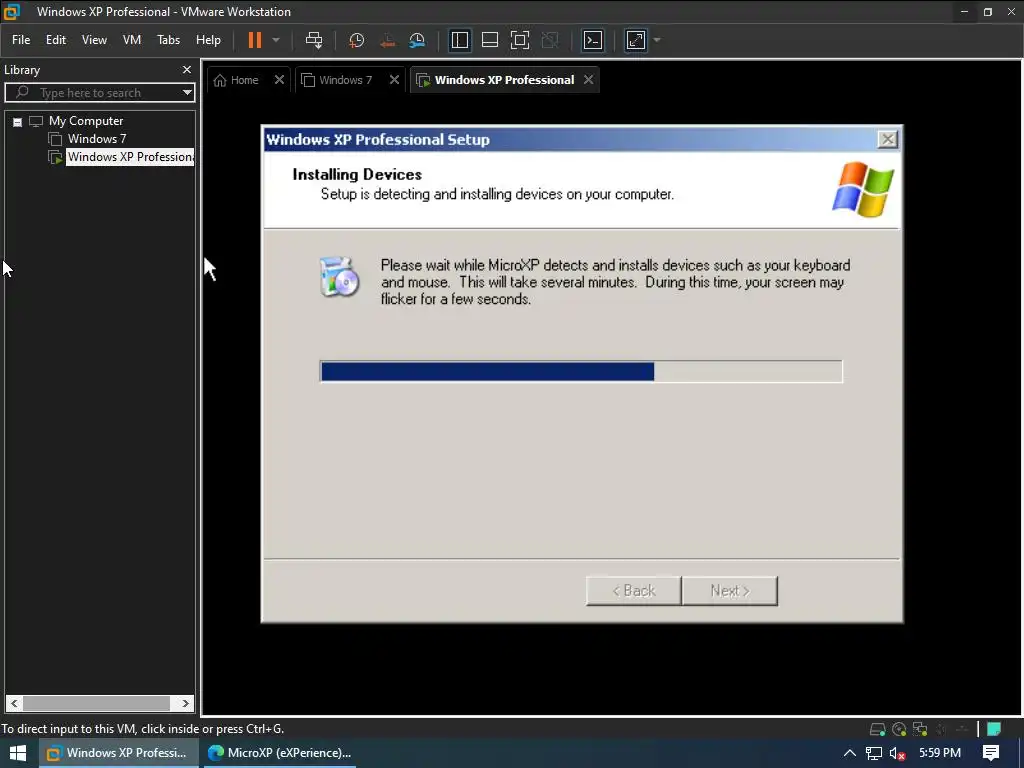Show hidden system tray icons

tap(850, 753)
